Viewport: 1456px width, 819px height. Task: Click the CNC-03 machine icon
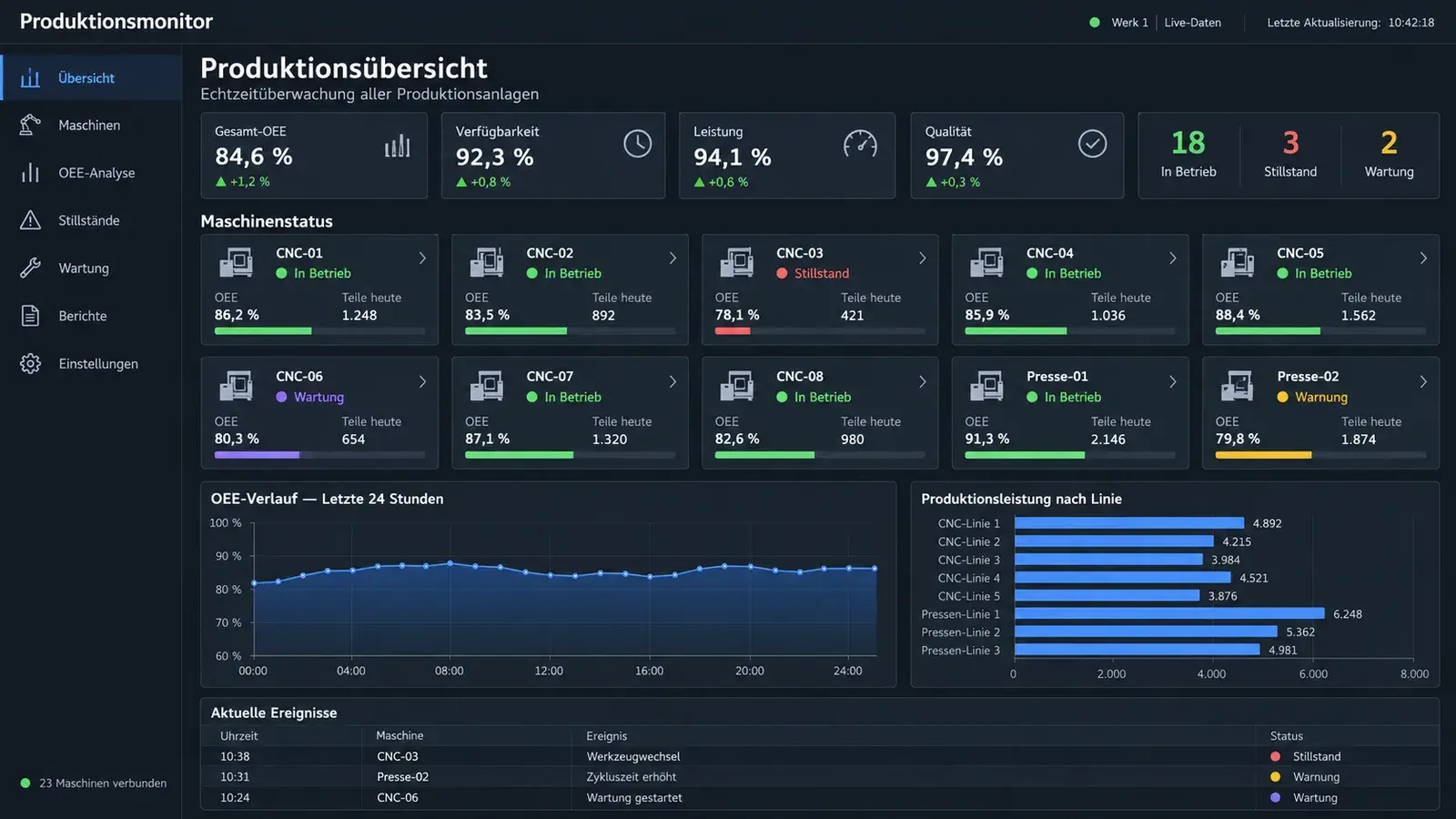(737, 263)
